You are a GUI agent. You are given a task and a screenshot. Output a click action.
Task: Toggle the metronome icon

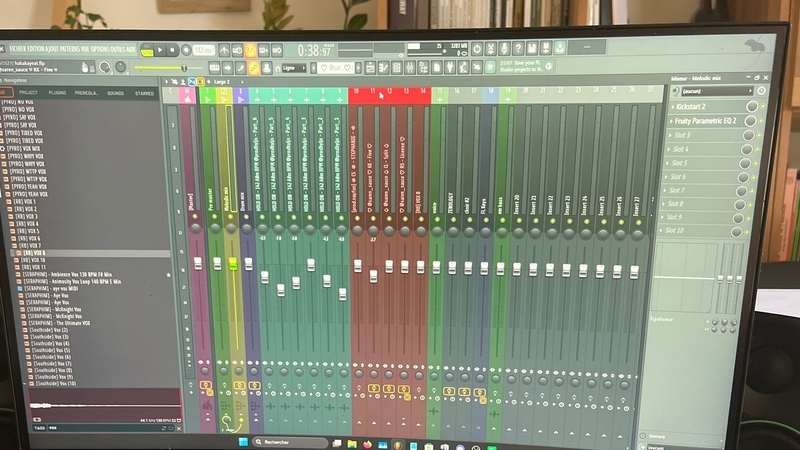click(x=224, y=50)
